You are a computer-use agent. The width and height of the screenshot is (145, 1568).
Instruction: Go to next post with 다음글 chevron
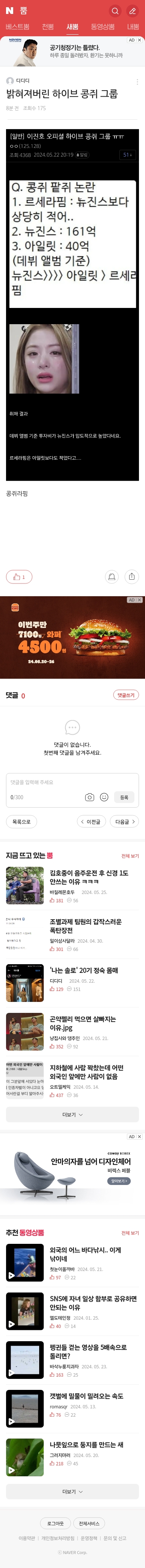tap(125, 821)
